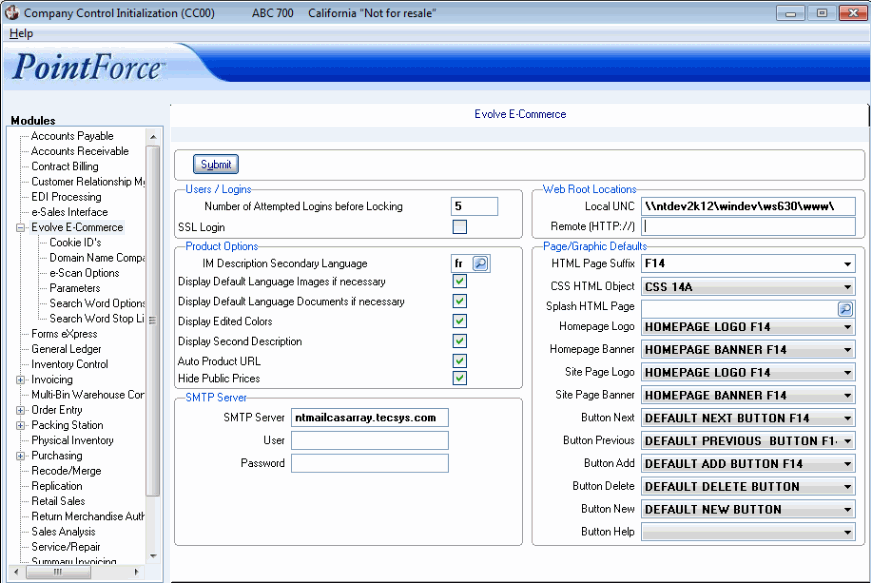Expand the Packing Station tree node
Screen dimensions: 871x583
click(21, 425)
